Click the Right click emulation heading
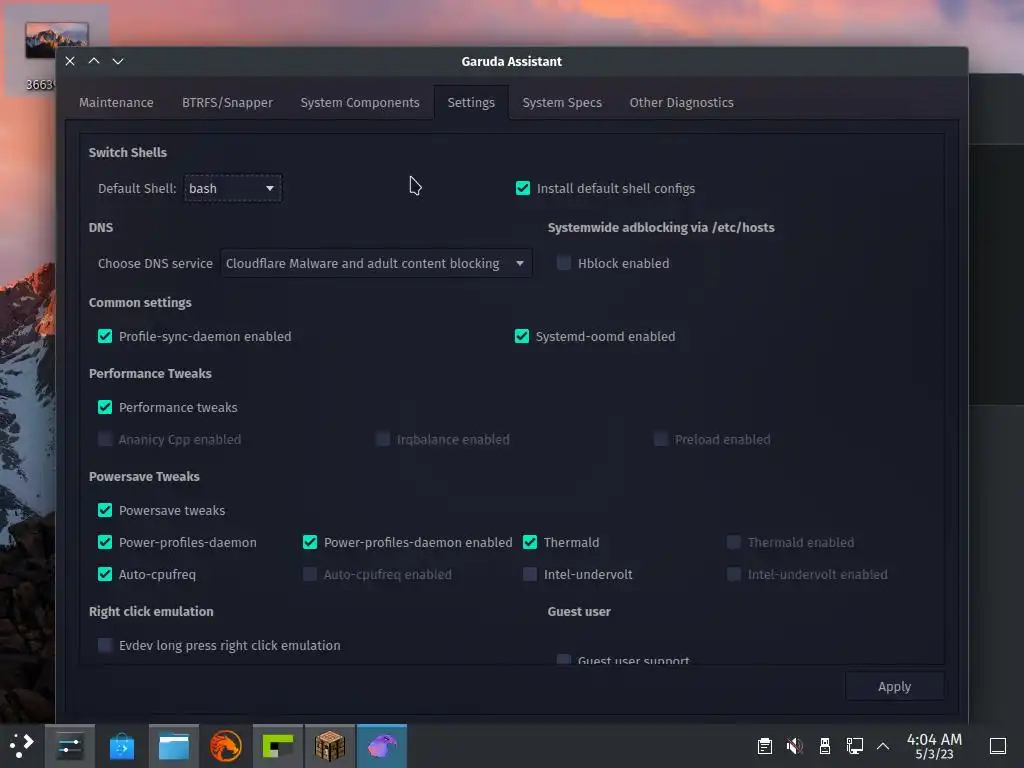Image resolution: width=1024 pixels, height=768 pixels. 151,611
